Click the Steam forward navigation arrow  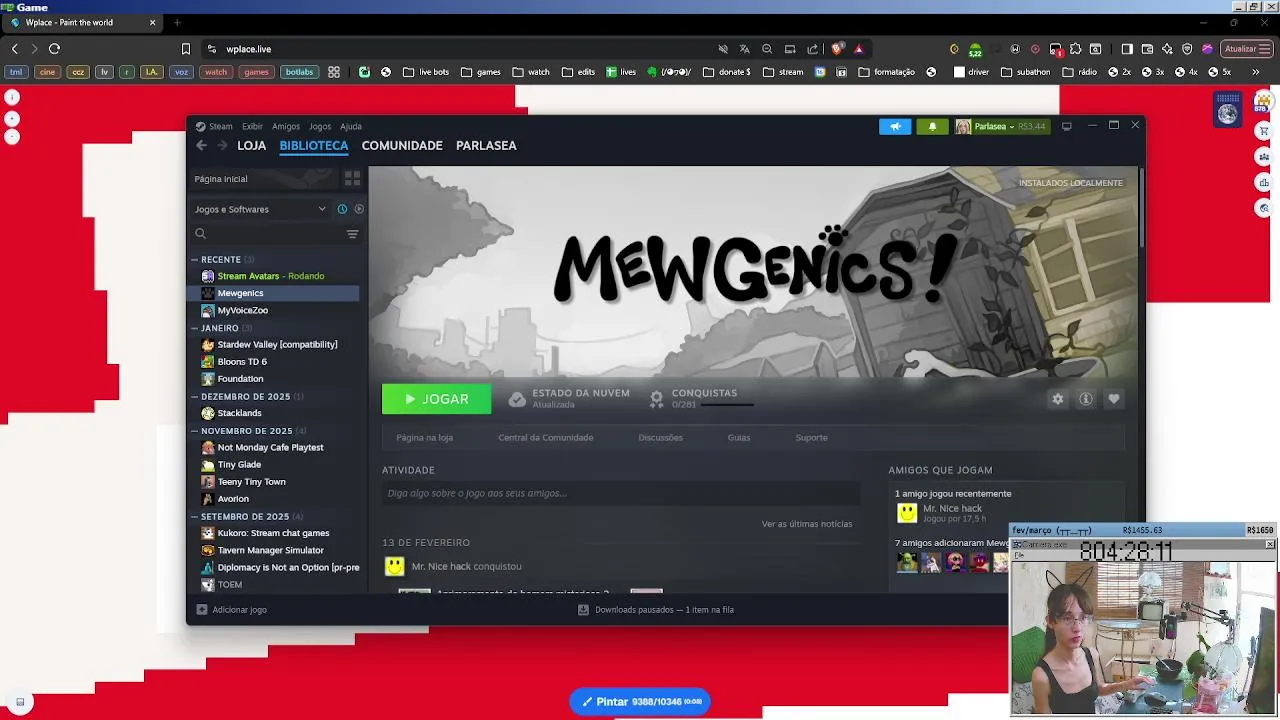222,145
